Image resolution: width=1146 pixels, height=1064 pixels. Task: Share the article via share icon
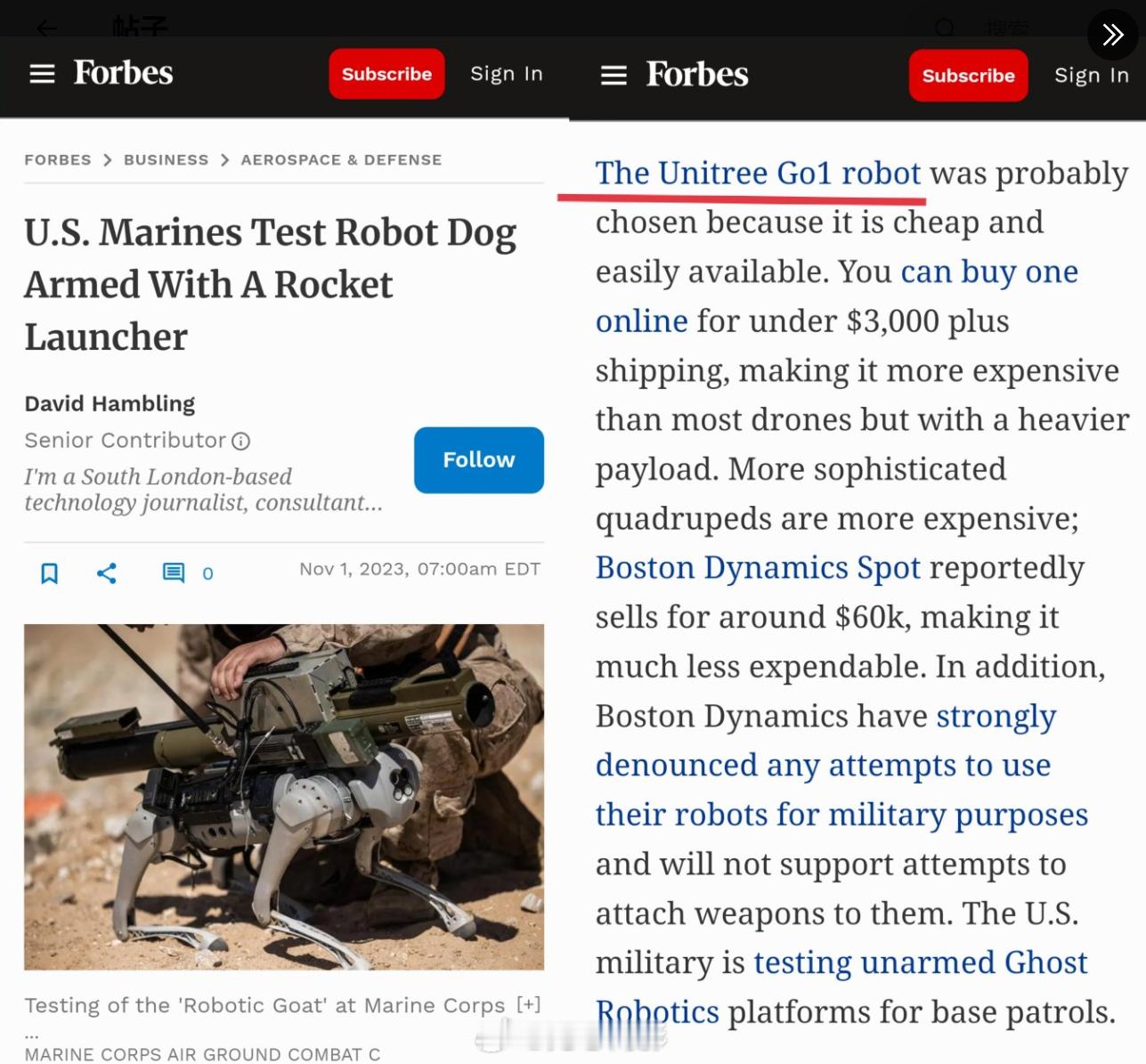[x=107, y=573]
